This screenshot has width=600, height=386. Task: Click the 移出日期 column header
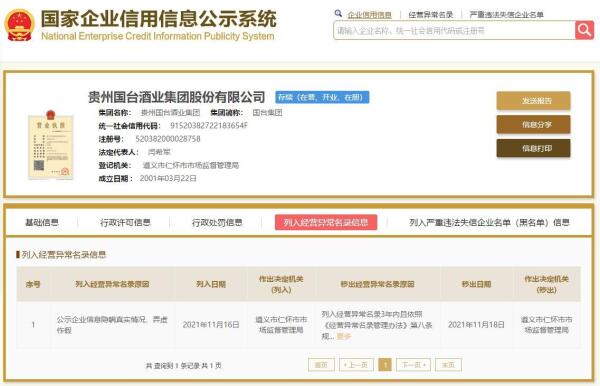click(476, 284)
